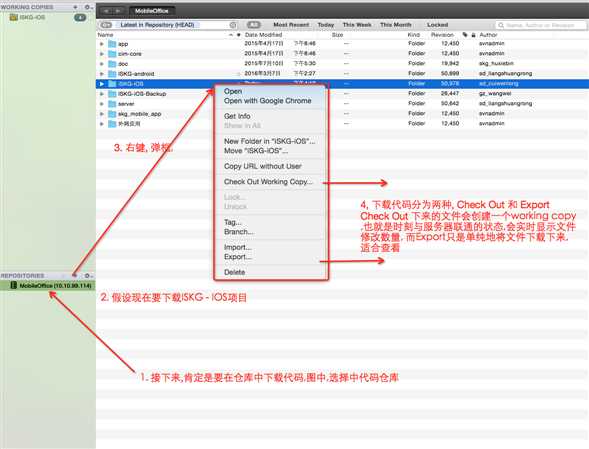Expand the ISKG-android folder

click(101, 74)
